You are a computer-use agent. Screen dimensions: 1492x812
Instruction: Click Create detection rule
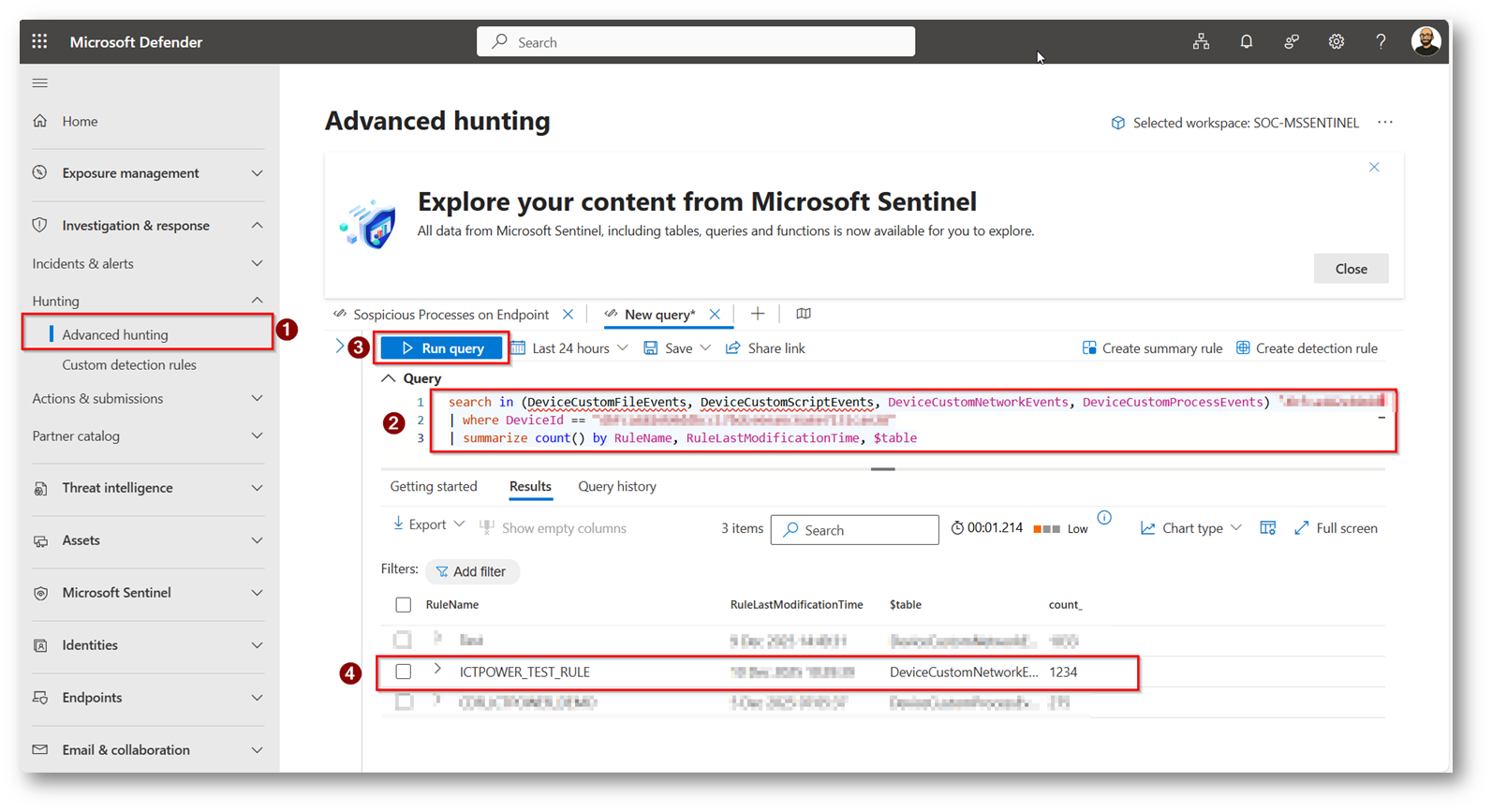pyautogui.click(x=1307, y=348)
